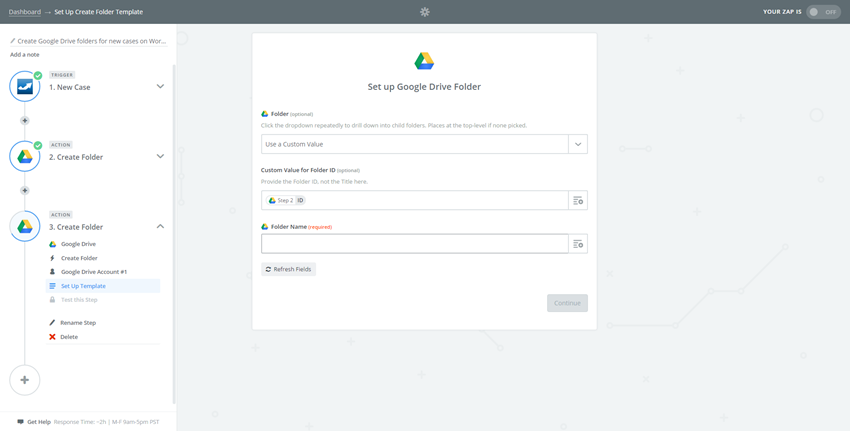Add a step with the large plus circle
Image resolution: width=850 pixels, height=431 pixels.
[x=25, y=380]
